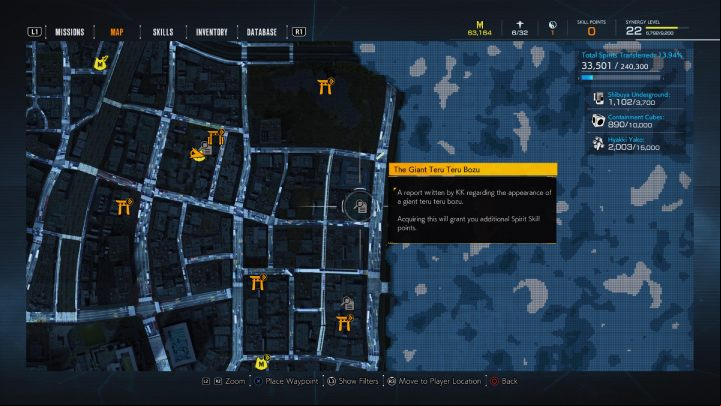Click the Containment Cubes 890/10,000 value
The height and width of the screenshot is (406, 721).
[630, 125]
